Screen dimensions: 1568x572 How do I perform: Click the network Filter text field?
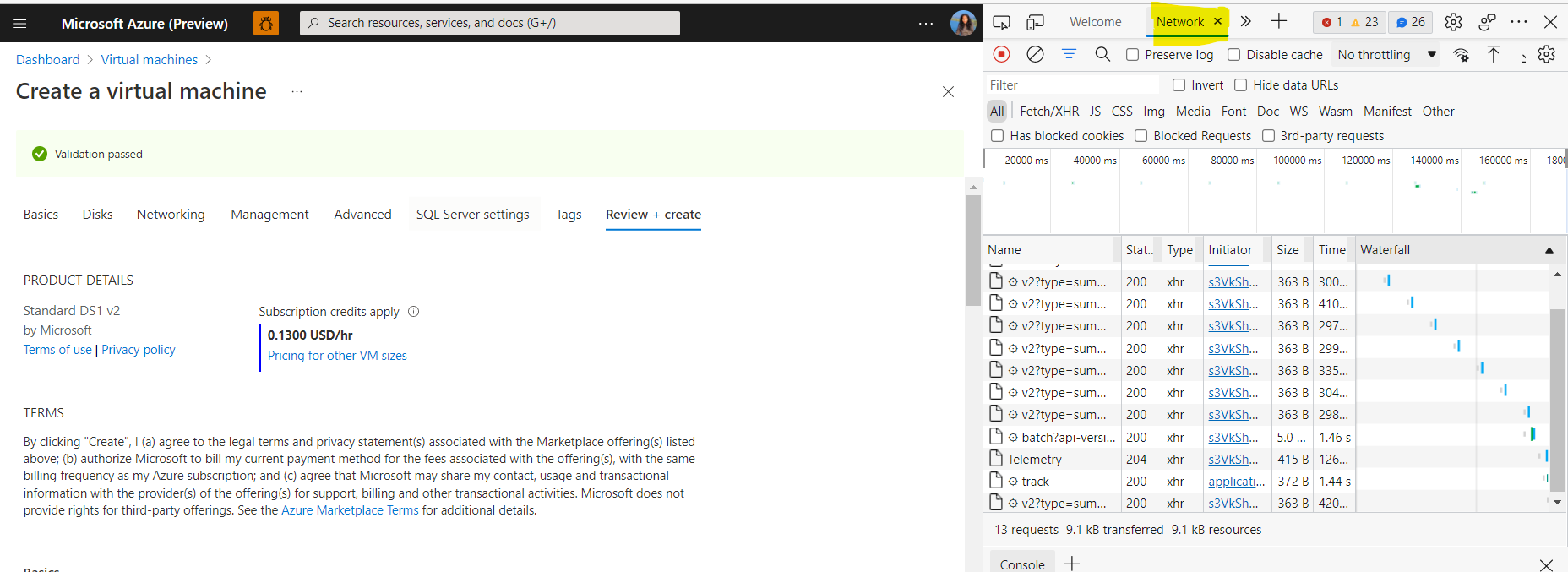tap(1073, 85)
